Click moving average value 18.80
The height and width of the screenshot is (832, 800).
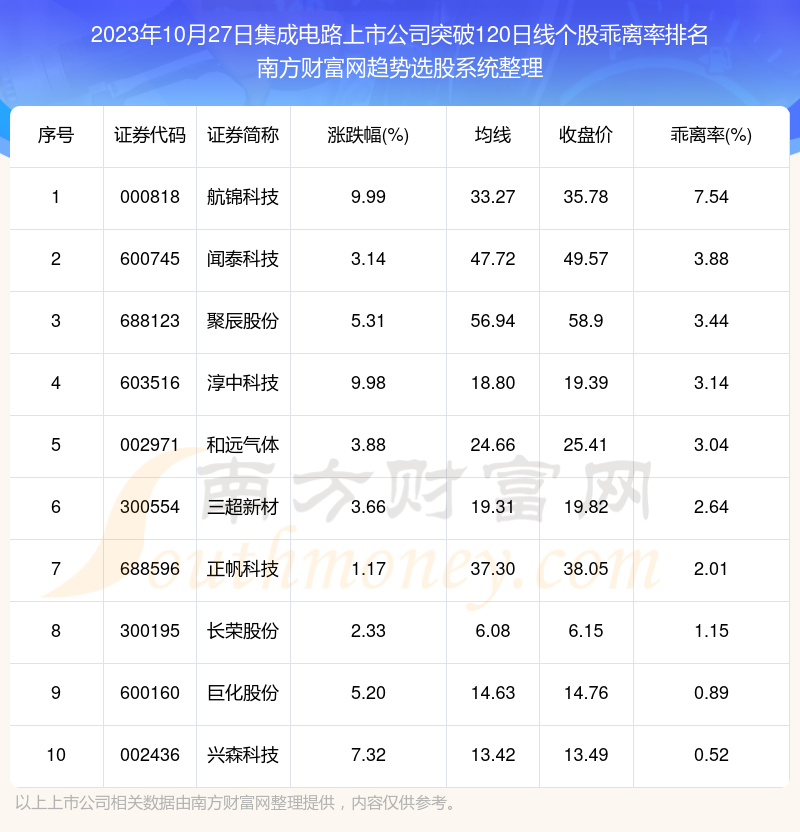click(493, 383)
